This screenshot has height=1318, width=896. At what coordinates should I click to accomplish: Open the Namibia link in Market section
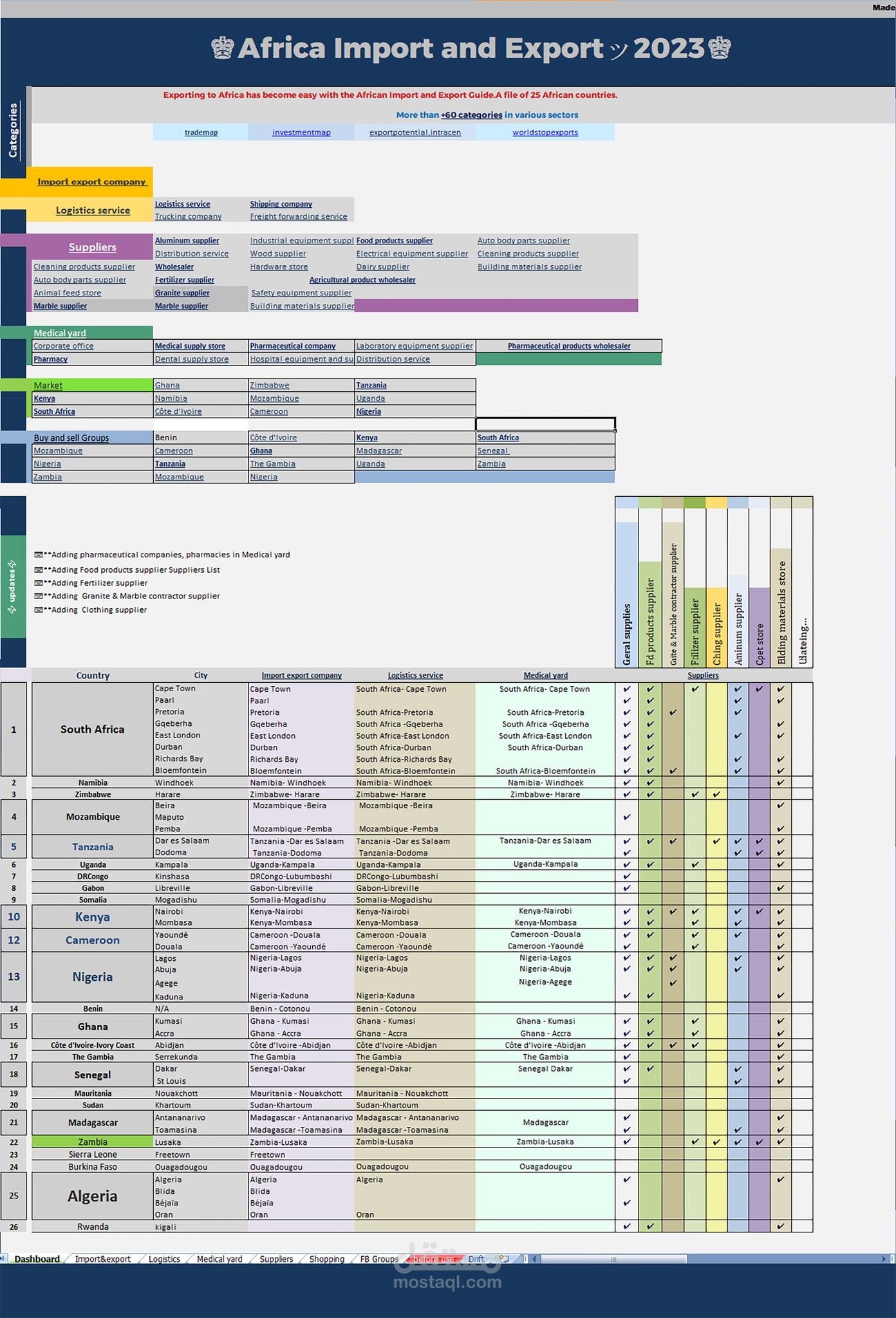[x=171, y=398]
